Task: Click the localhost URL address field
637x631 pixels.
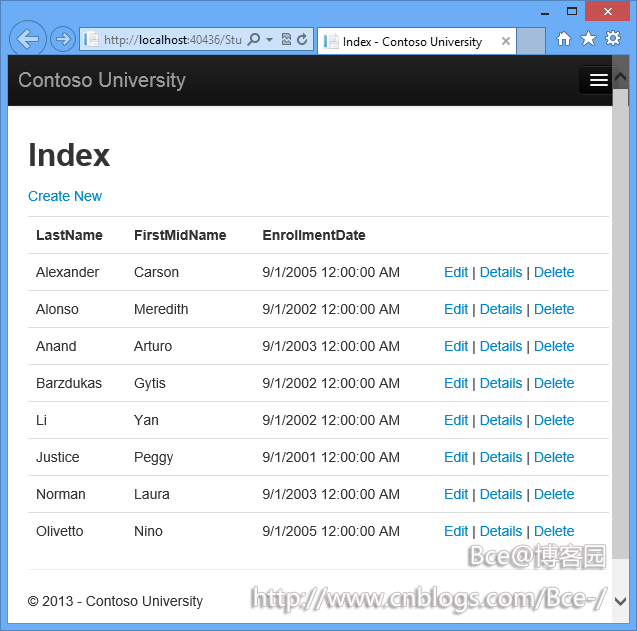Action: pos(172,39)
